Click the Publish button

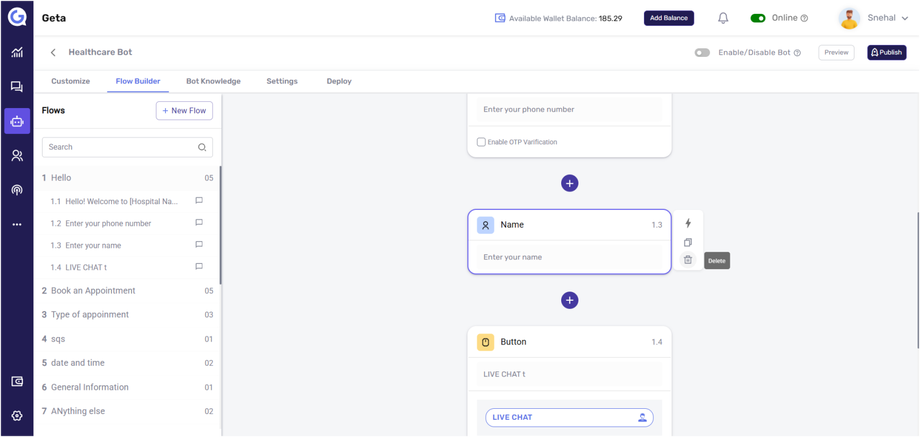887,52
